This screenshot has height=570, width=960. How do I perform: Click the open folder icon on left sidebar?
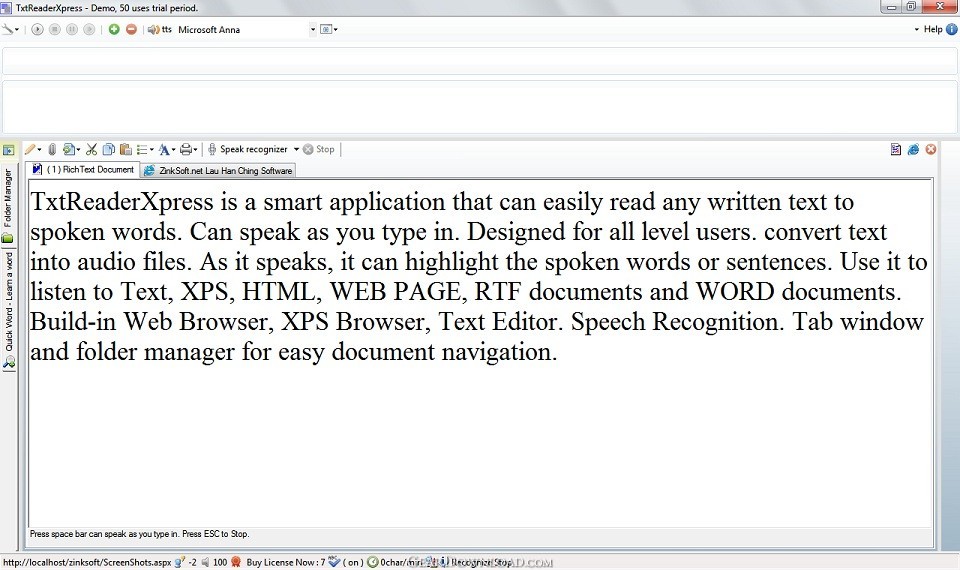(x=7, y=239)
